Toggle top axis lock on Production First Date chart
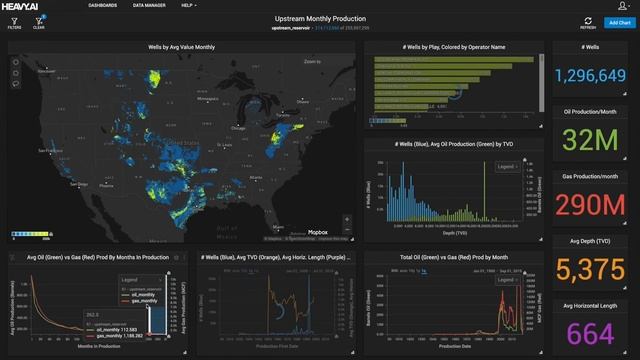Viewport: 640px width, 360px height. (x=336, y=273)
